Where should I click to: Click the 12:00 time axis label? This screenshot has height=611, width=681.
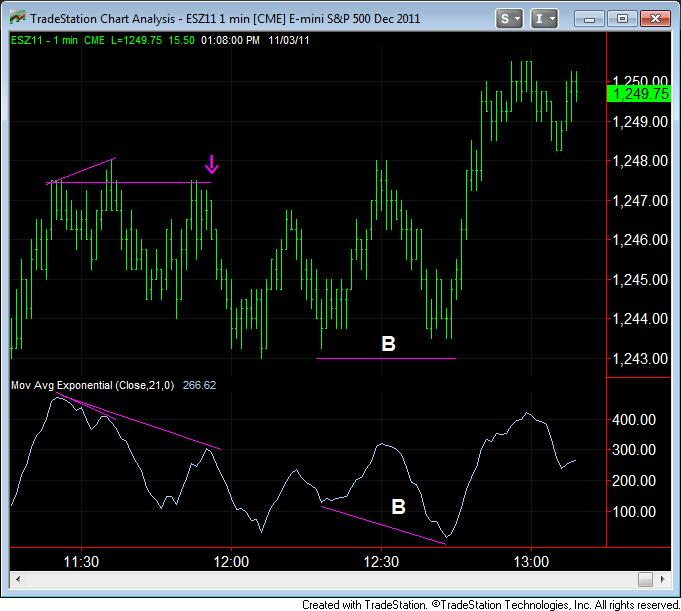pos(231,562)
